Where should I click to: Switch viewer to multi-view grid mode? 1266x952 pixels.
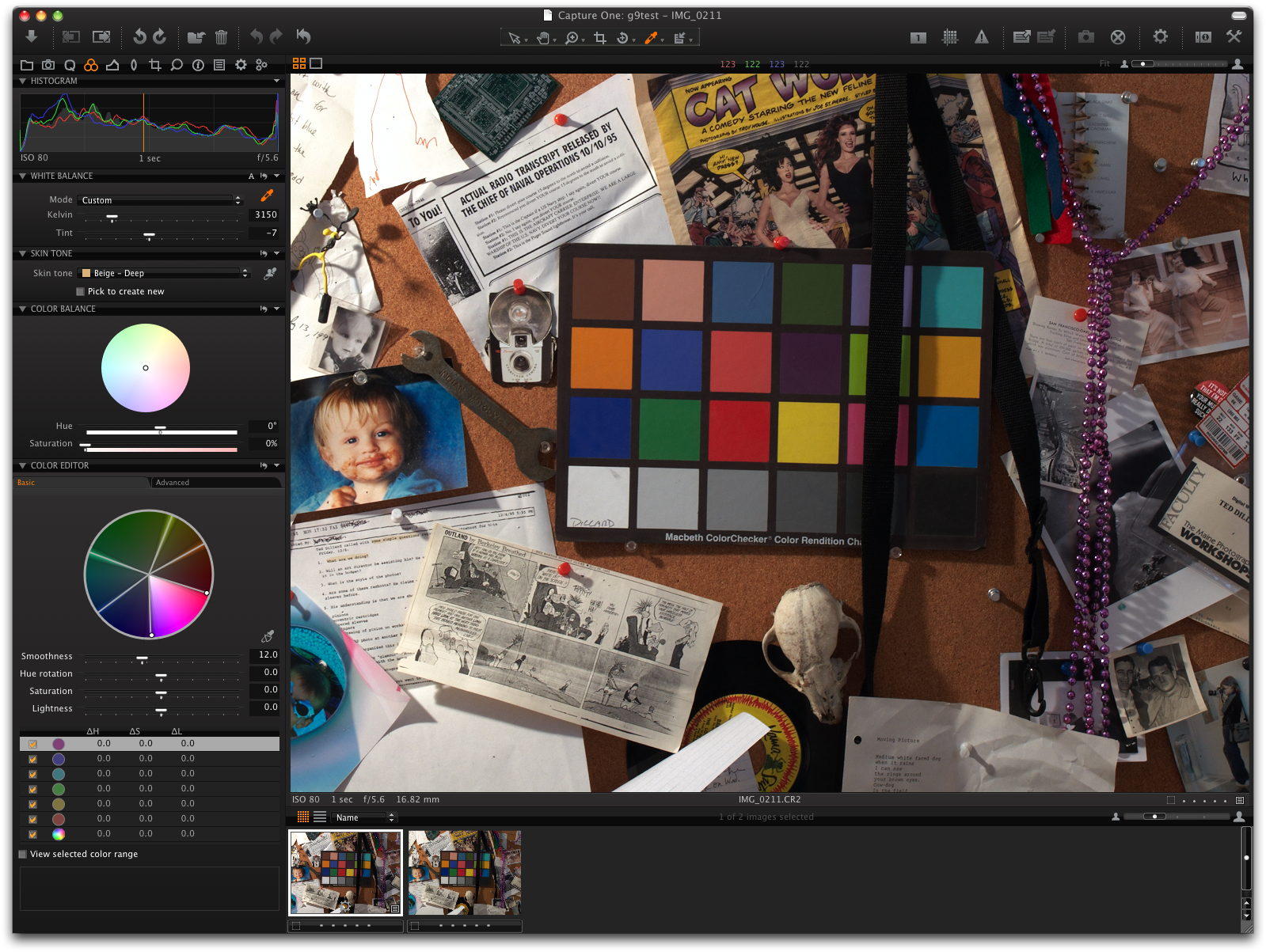point(299,63)
